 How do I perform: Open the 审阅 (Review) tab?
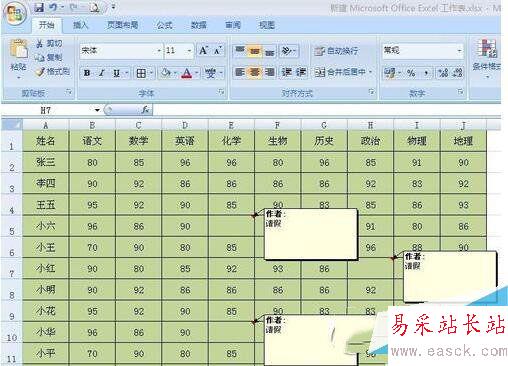pos(233,25)
